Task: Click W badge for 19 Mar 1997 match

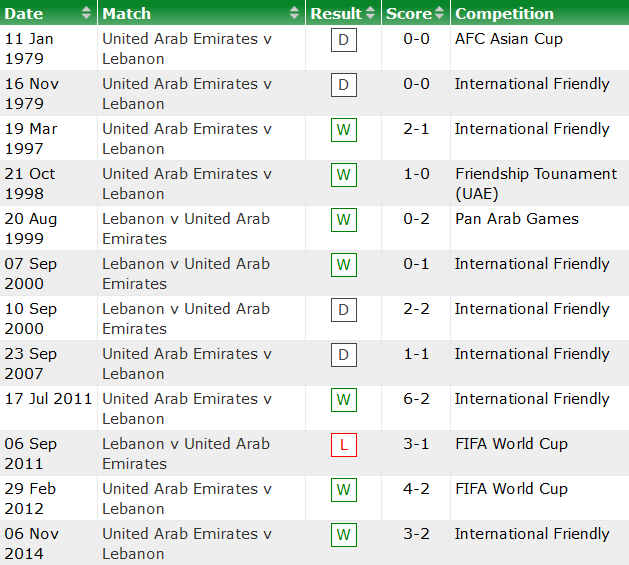Action: [344, 130]
